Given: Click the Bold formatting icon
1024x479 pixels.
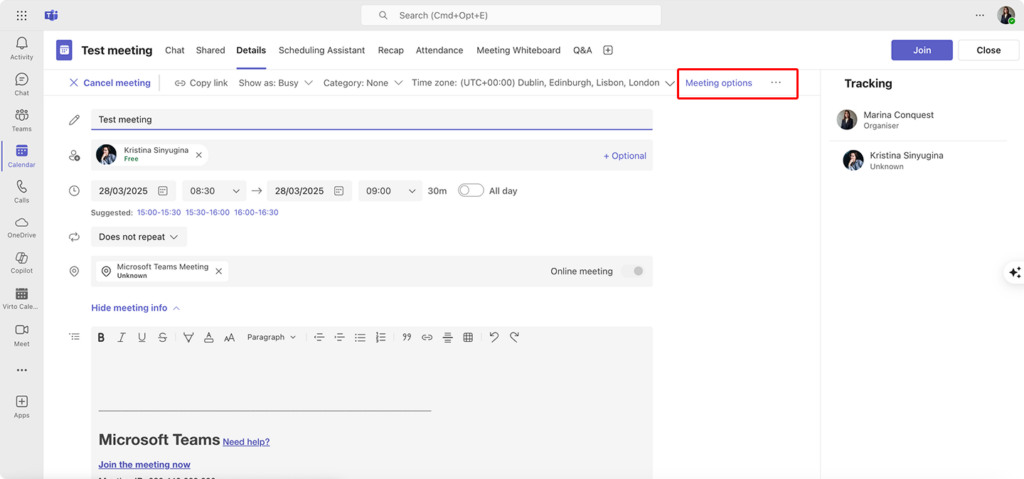Looking at the screenshot, I should pyautogui.click(x=101, y=338).
